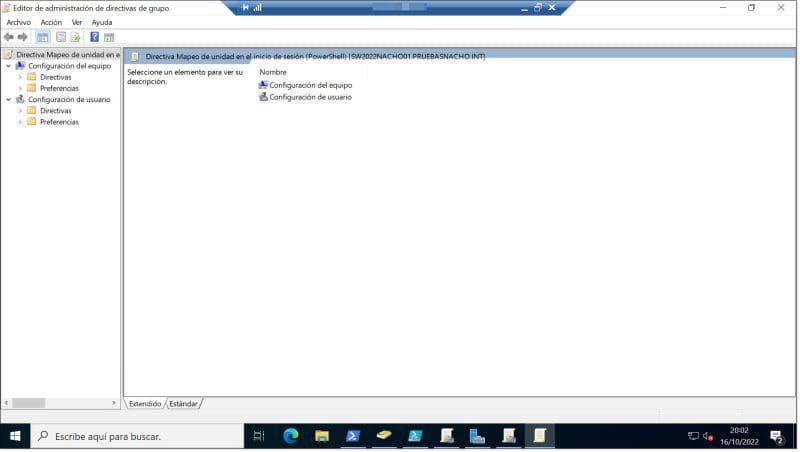This screenshot has height=452, width=800.
Task: Click the tree pane scrollbar right arrow
Action: 114,403
